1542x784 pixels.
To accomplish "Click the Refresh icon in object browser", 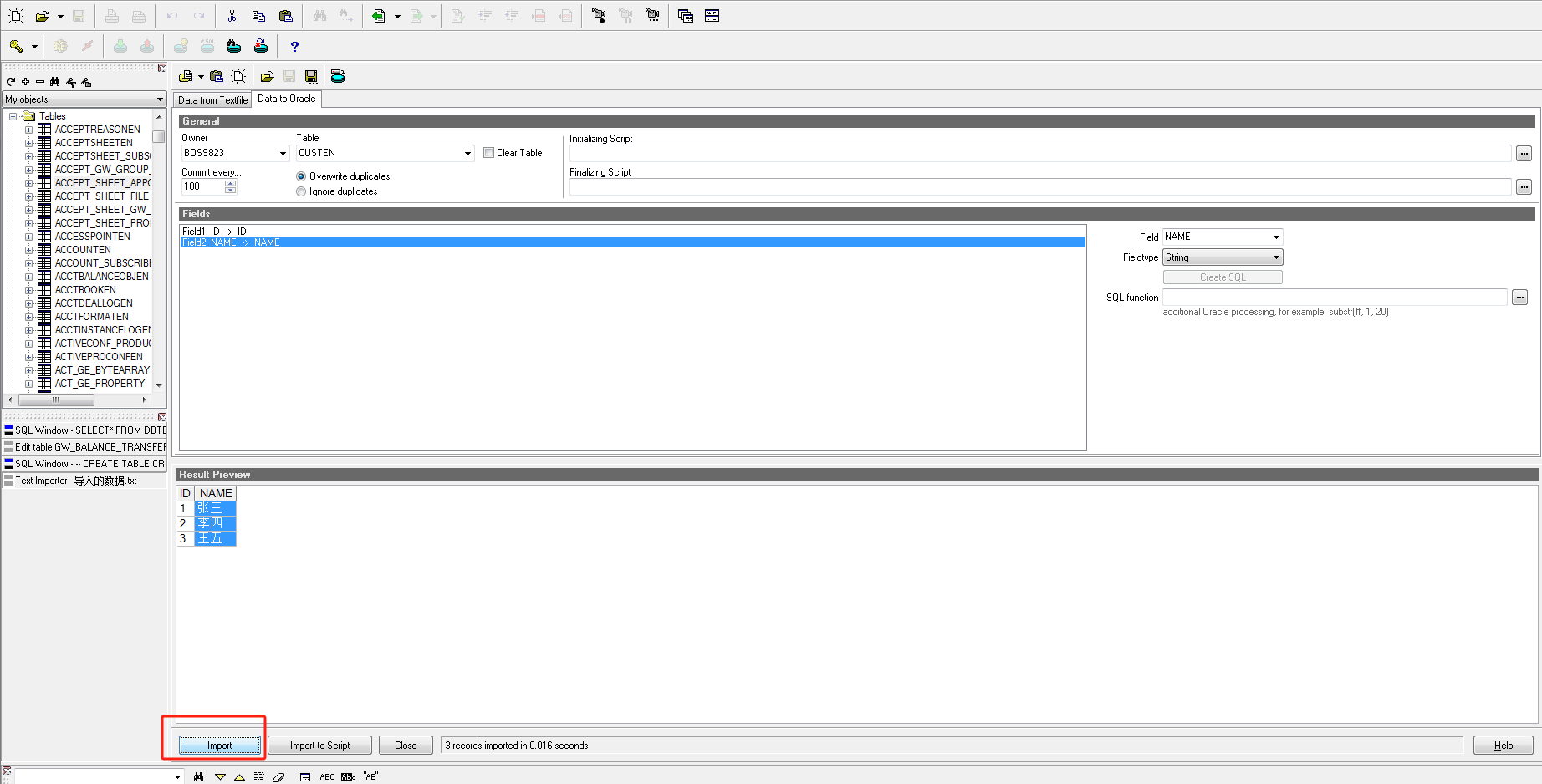I will pyautogui.click(x=11, y=82).
